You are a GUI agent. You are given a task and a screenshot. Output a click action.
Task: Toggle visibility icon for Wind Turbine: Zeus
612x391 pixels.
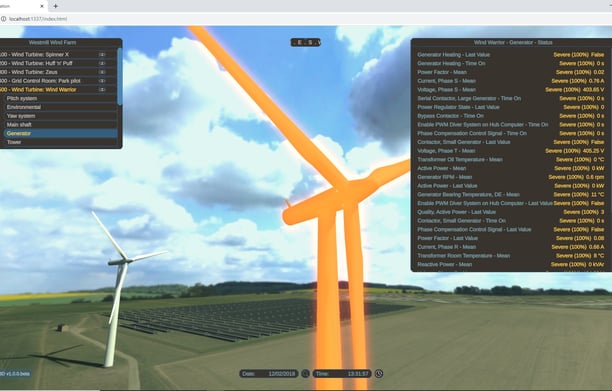102,72
